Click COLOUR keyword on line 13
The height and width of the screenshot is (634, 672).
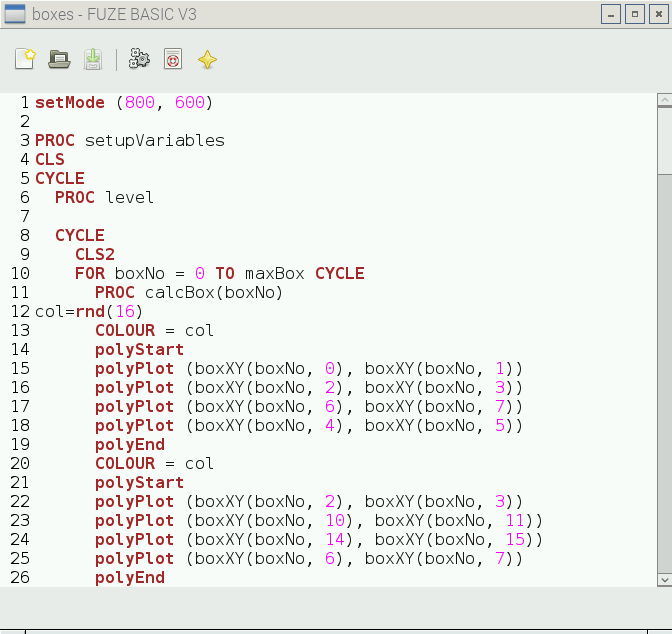(125, 331)
